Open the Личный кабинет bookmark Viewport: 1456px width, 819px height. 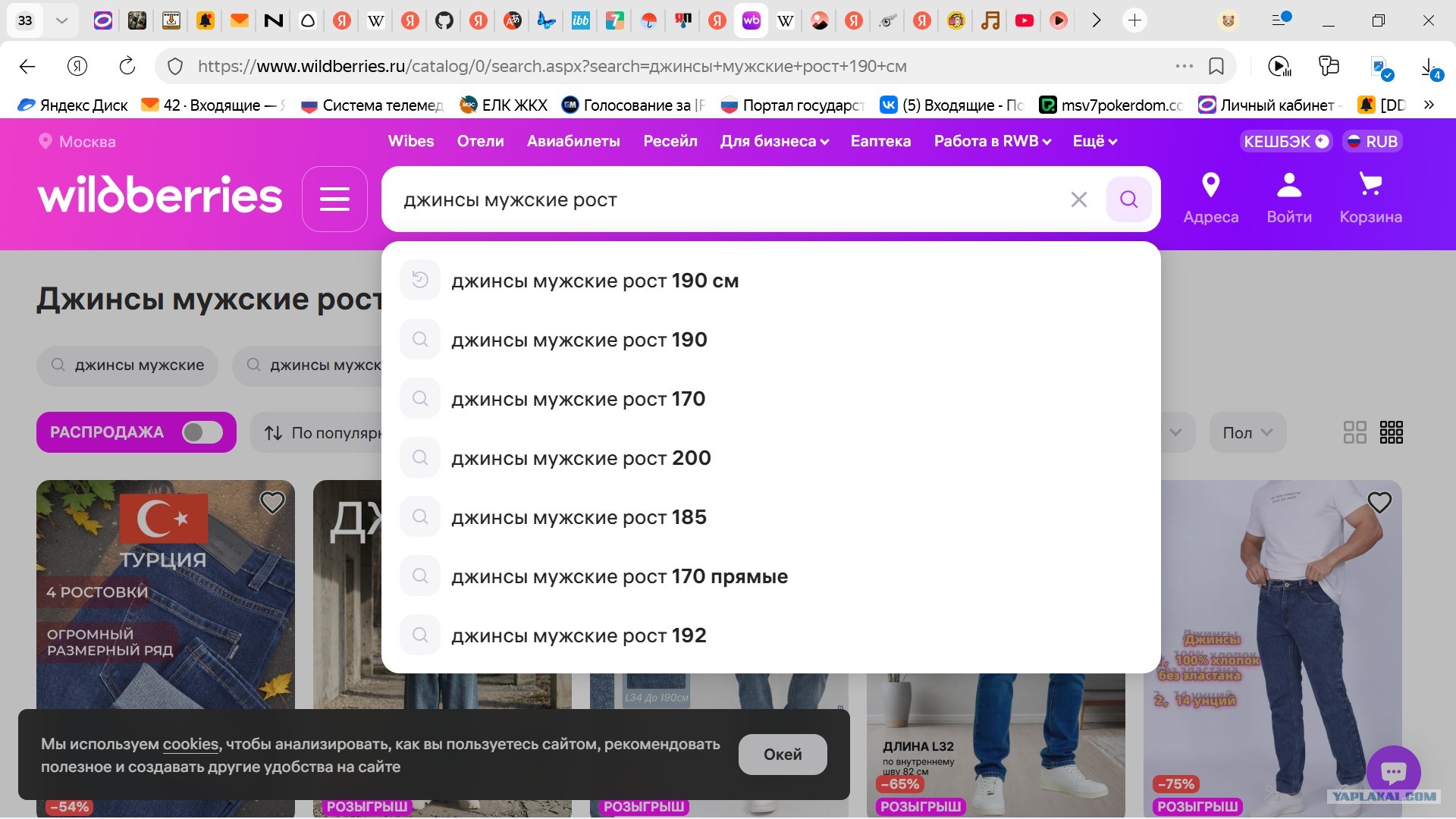(x=1270, y=105)
